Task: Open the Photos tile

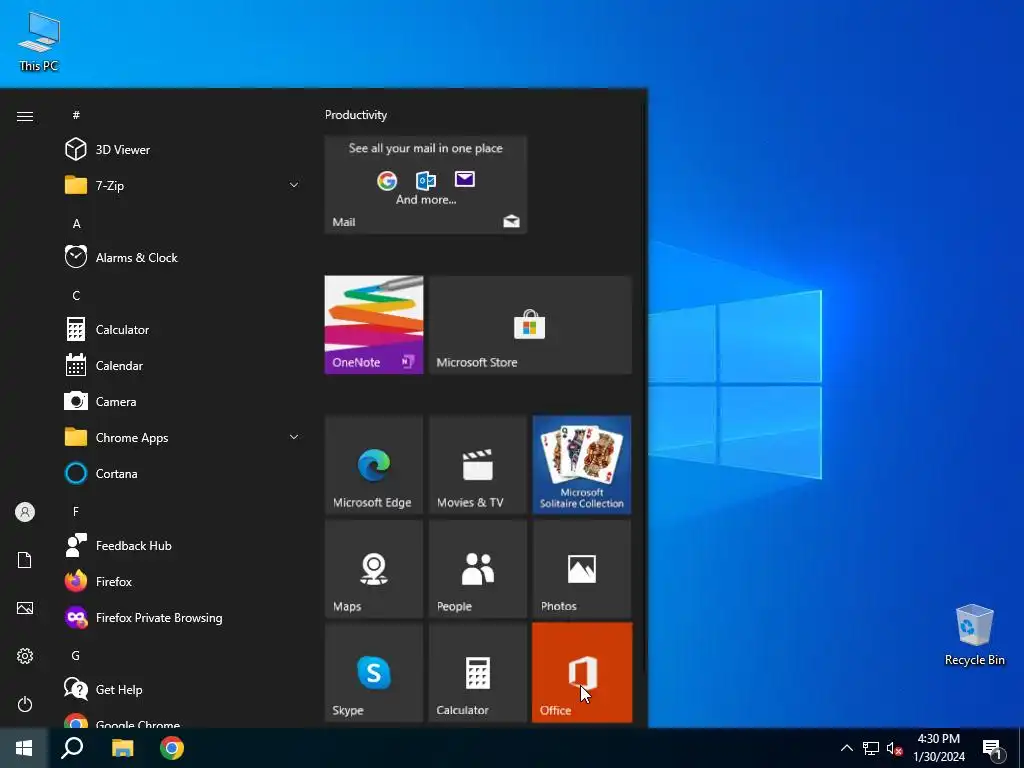Action: pyautogui.click(x=582, y=568)
